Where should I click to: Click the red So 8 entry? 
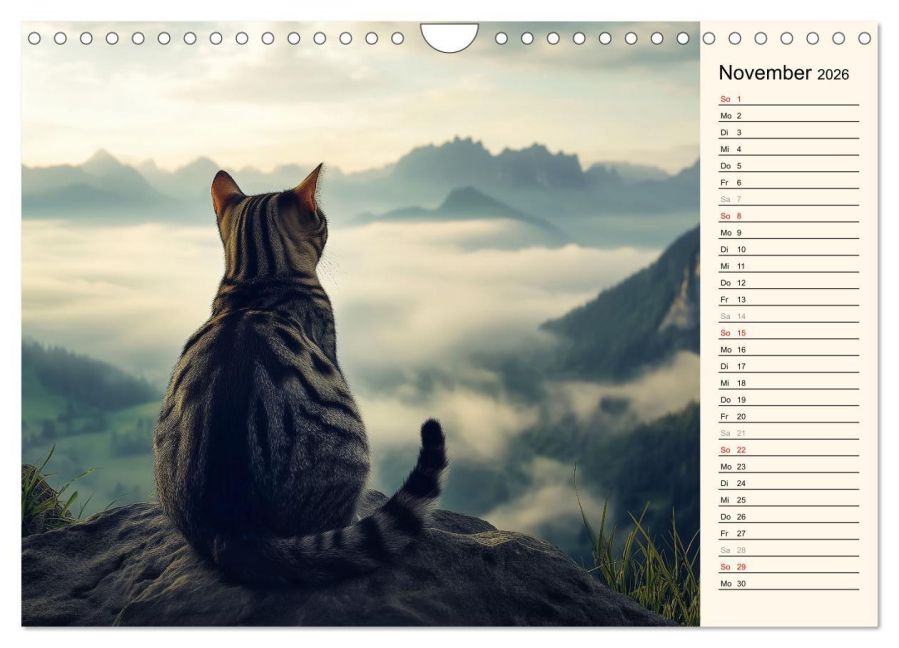[788, 216]
